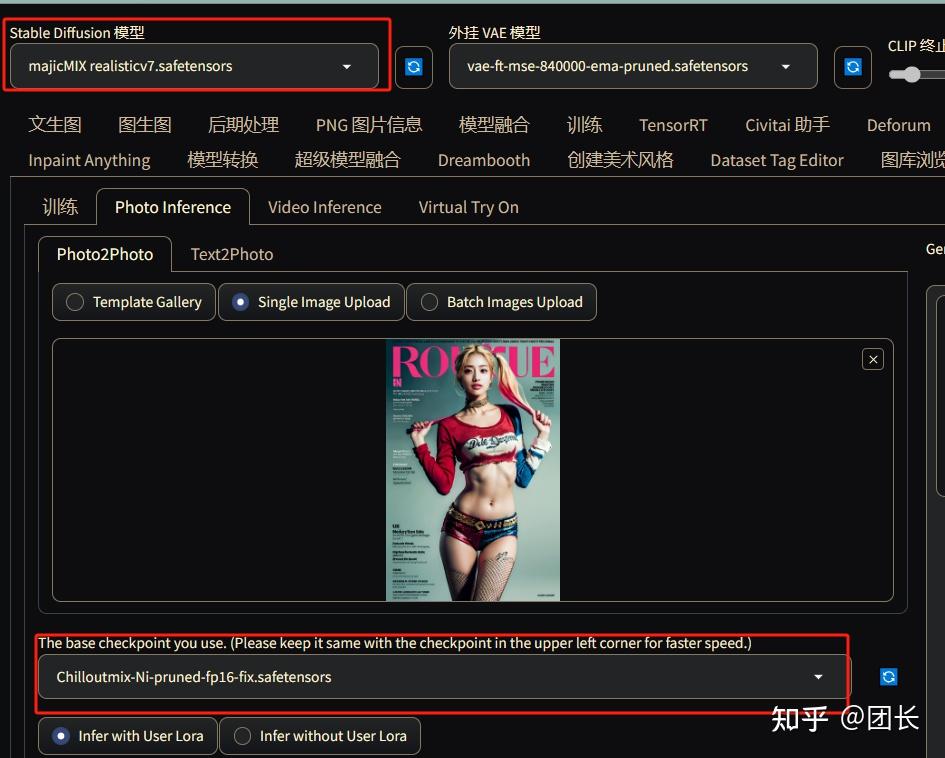Open the Photo Inference tab
945x758 pixels.
173,207
